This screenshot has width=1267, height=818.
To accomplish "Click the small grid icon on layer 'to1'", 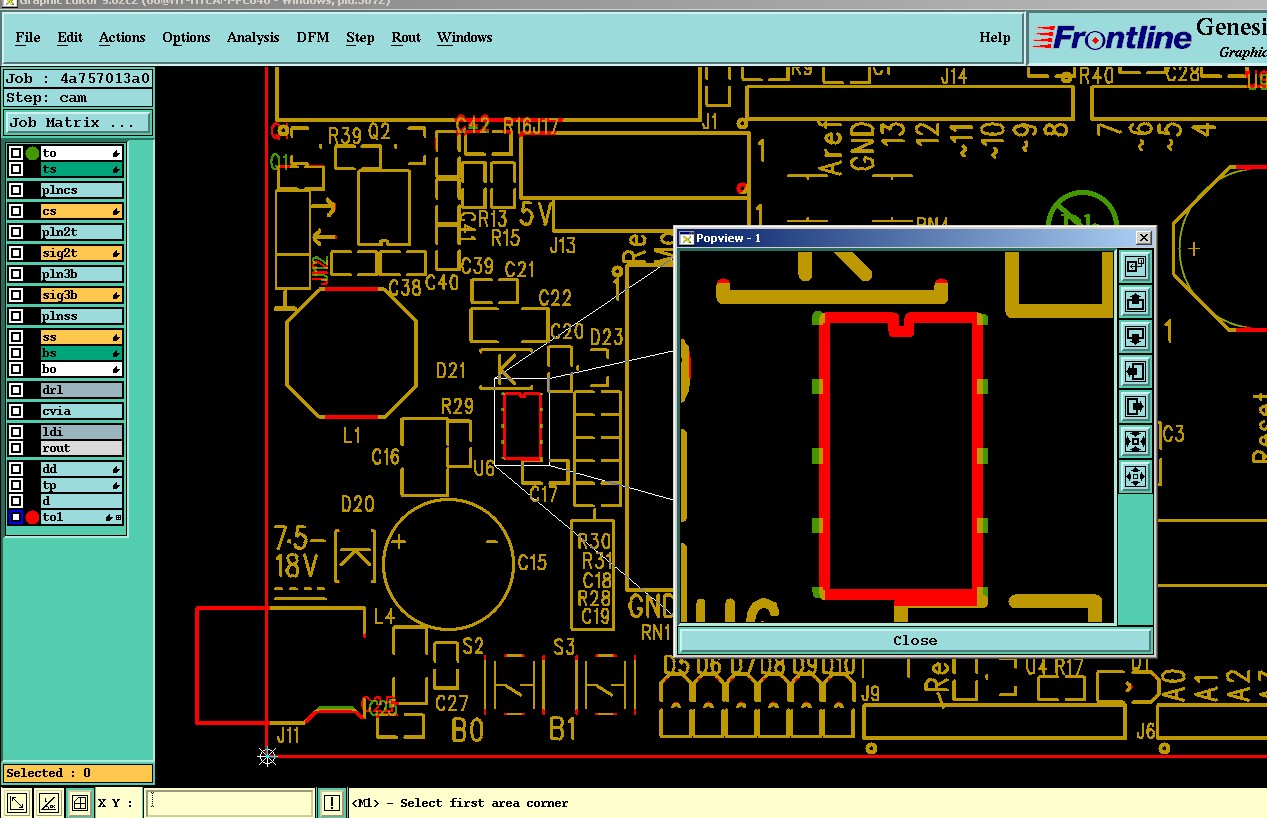I will [x=119, y=517].
